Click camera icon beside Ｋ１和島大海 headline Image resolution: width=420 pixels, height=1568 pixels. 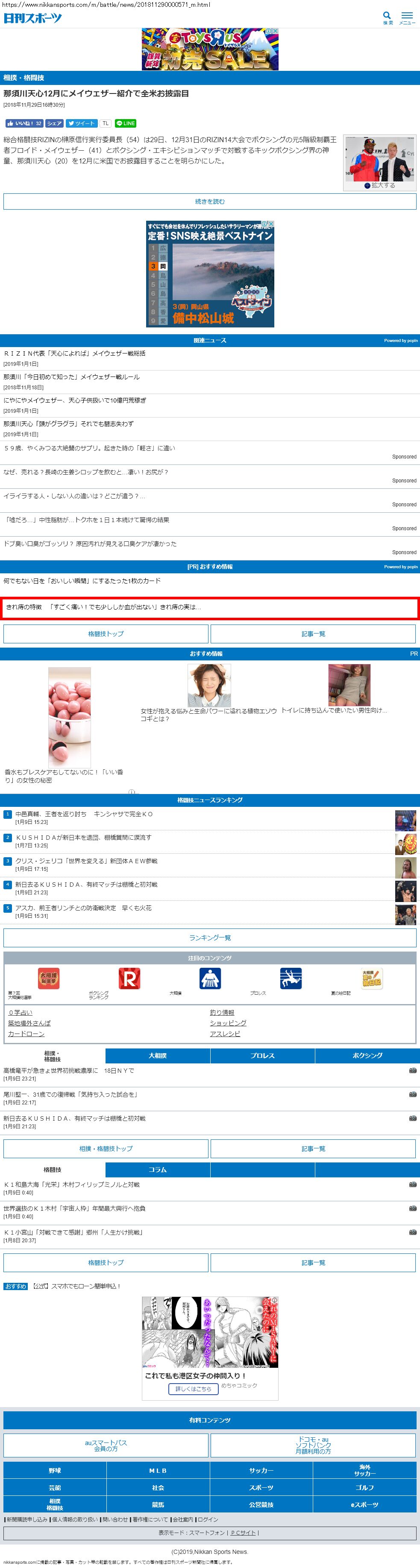tap(412, 1184)
